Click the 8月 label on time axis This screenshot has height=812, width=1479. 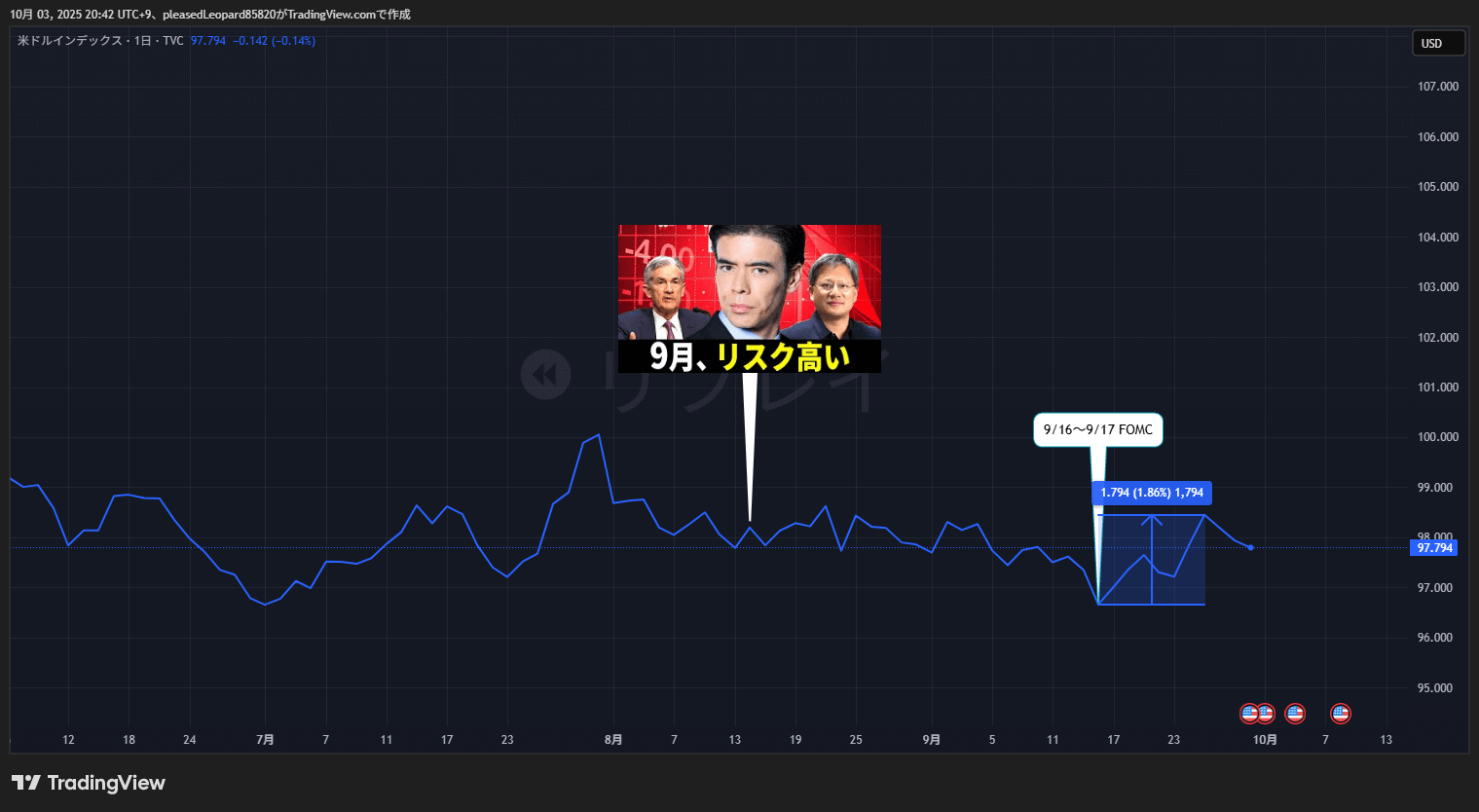click(613, 740)
